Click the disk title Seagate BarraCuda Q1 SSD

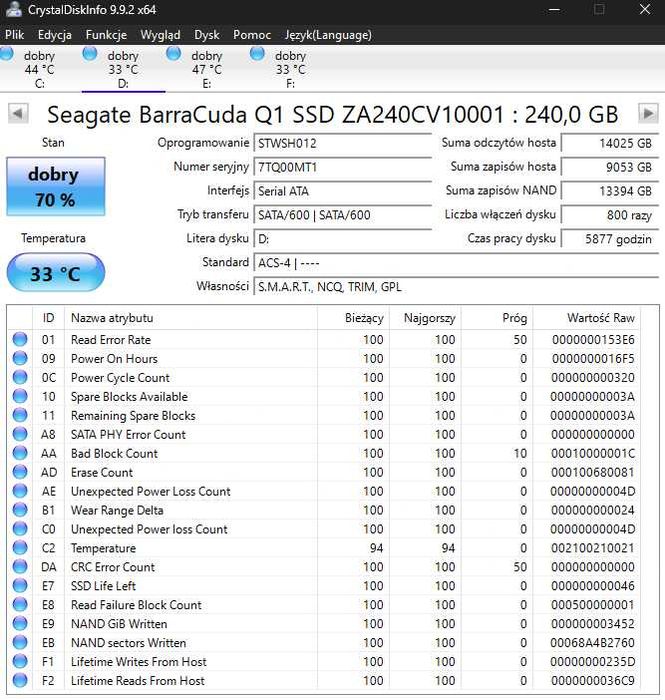[332, 114]
